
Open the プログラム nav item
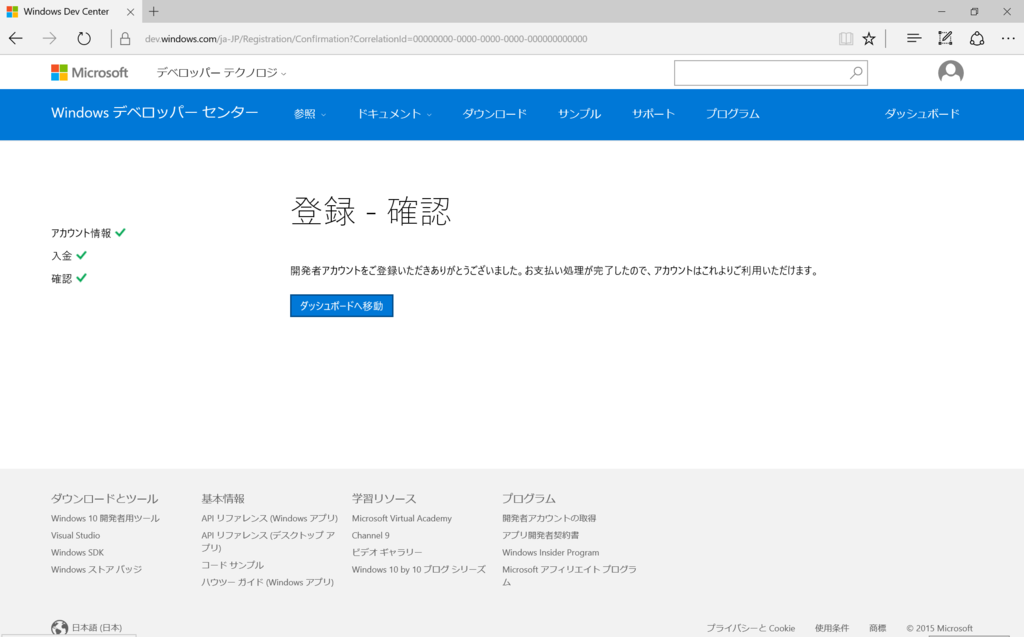[733, 114]
